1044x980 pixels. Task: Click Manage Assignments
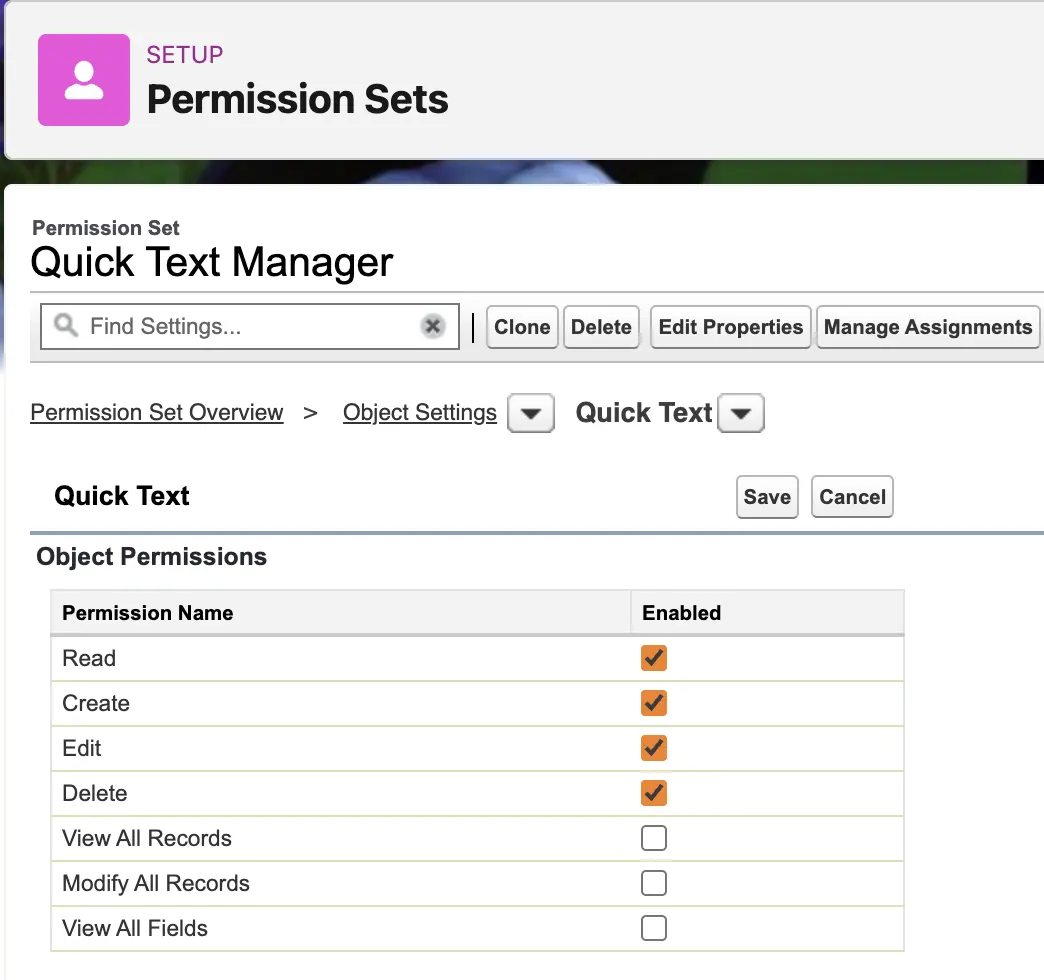927,327
